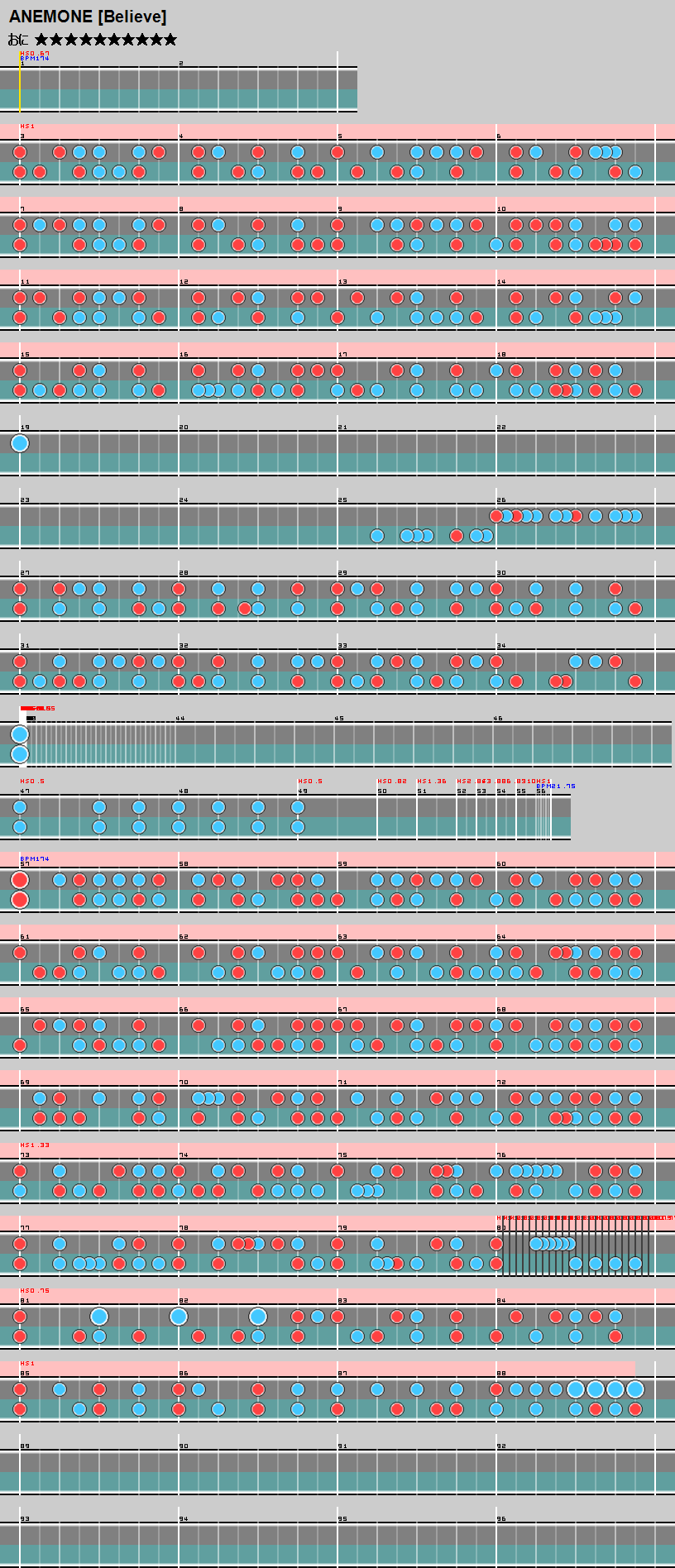Viewport: 675px width, 1568px height.
Task: Click measure number 28
Action: coord(184,573)
